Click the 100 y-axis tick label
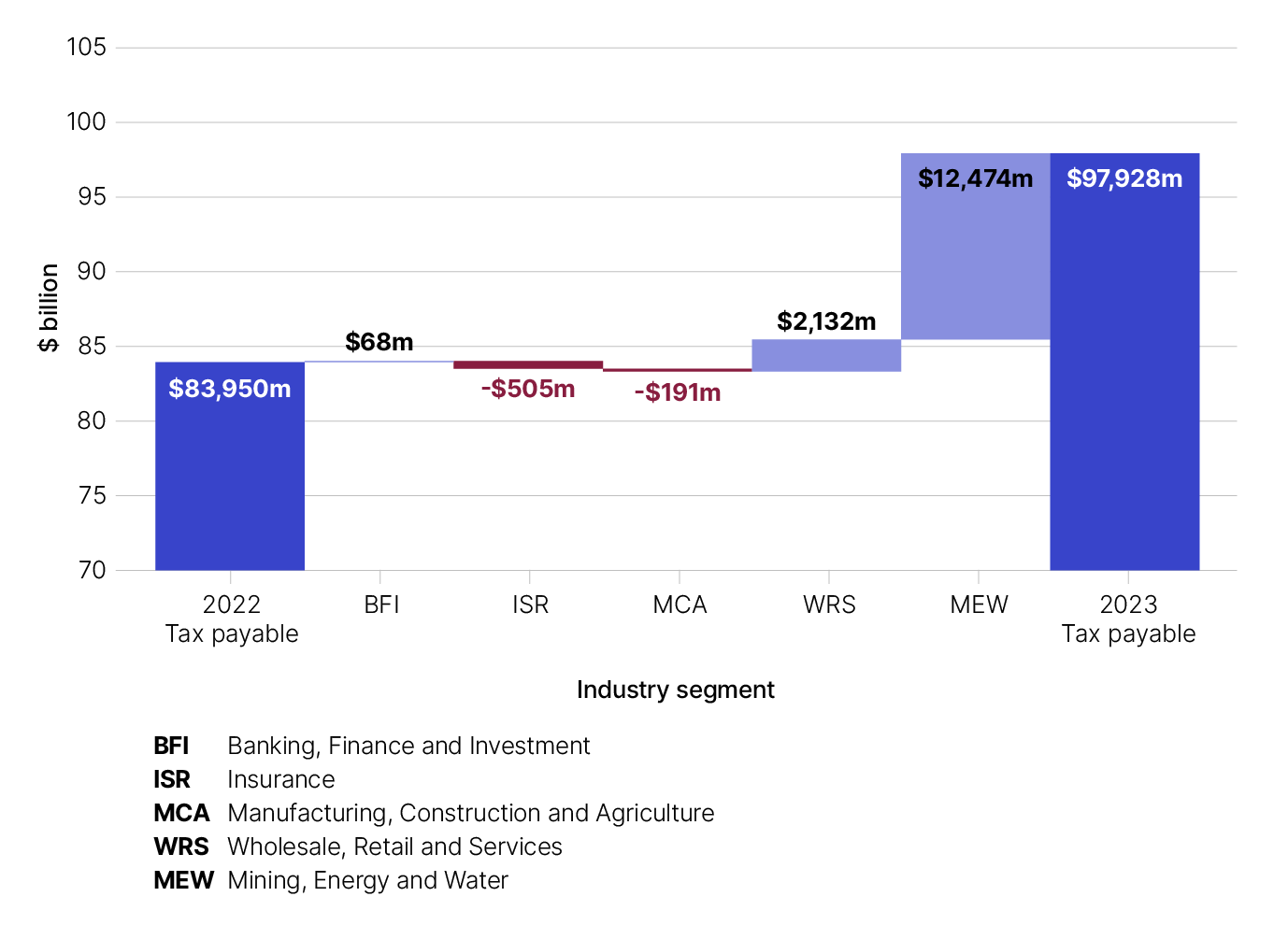The width and height of the screenshot is (1288, 925). click(x=86, y=121)
